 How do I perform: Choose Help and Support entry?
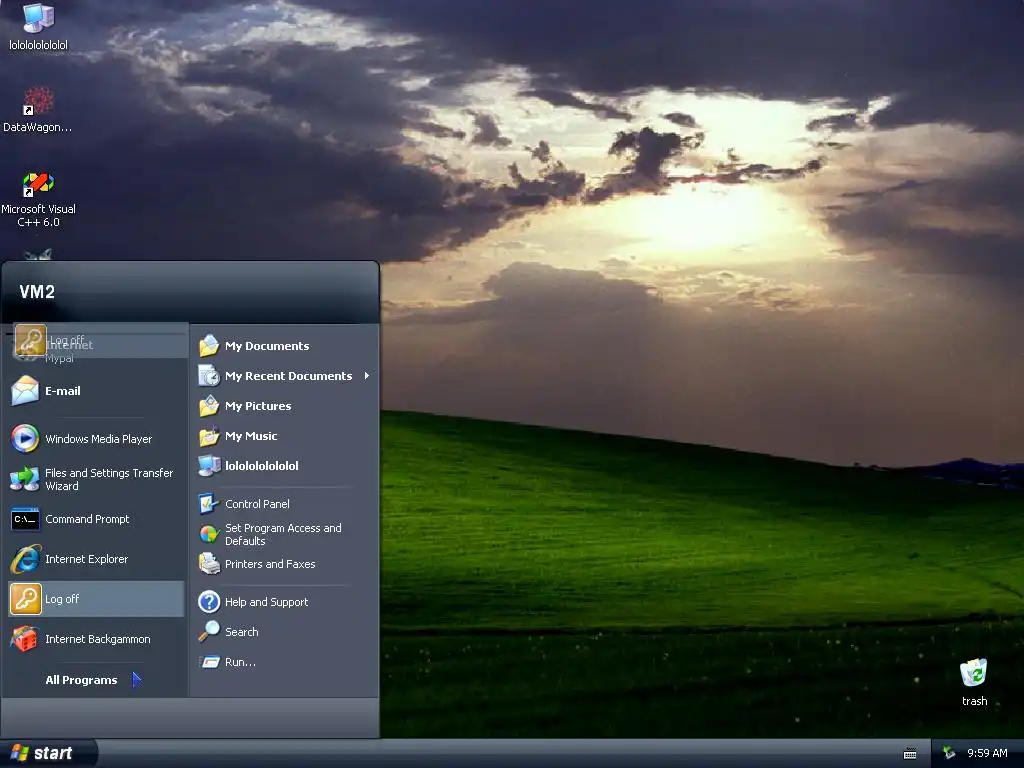[x=285, y=601]
